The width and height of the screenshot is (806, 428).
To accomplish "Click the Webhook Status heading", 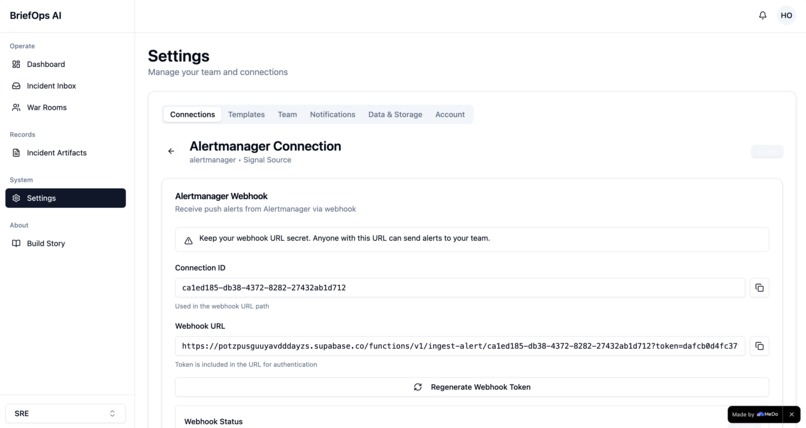I will [x=213, y=421].
